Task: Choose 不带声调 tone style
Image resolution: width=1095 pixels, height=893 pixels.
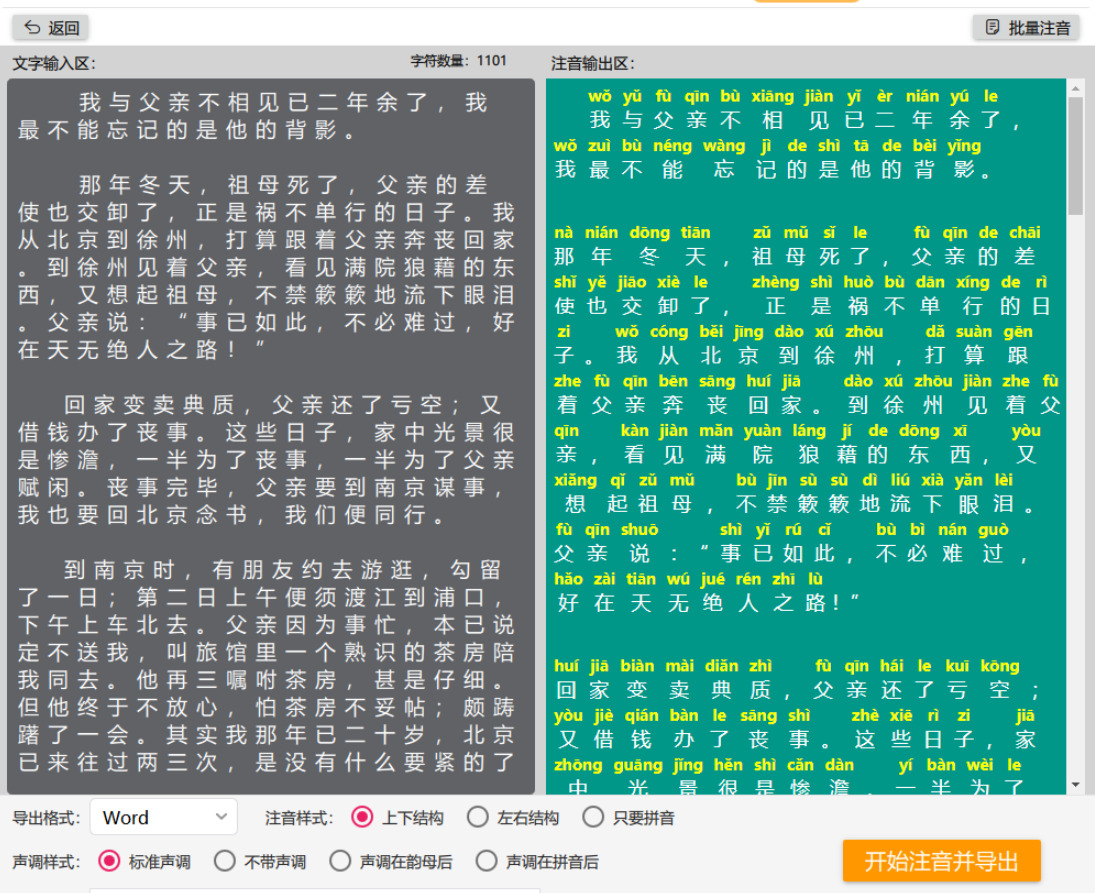Action: tap(224, 861)
